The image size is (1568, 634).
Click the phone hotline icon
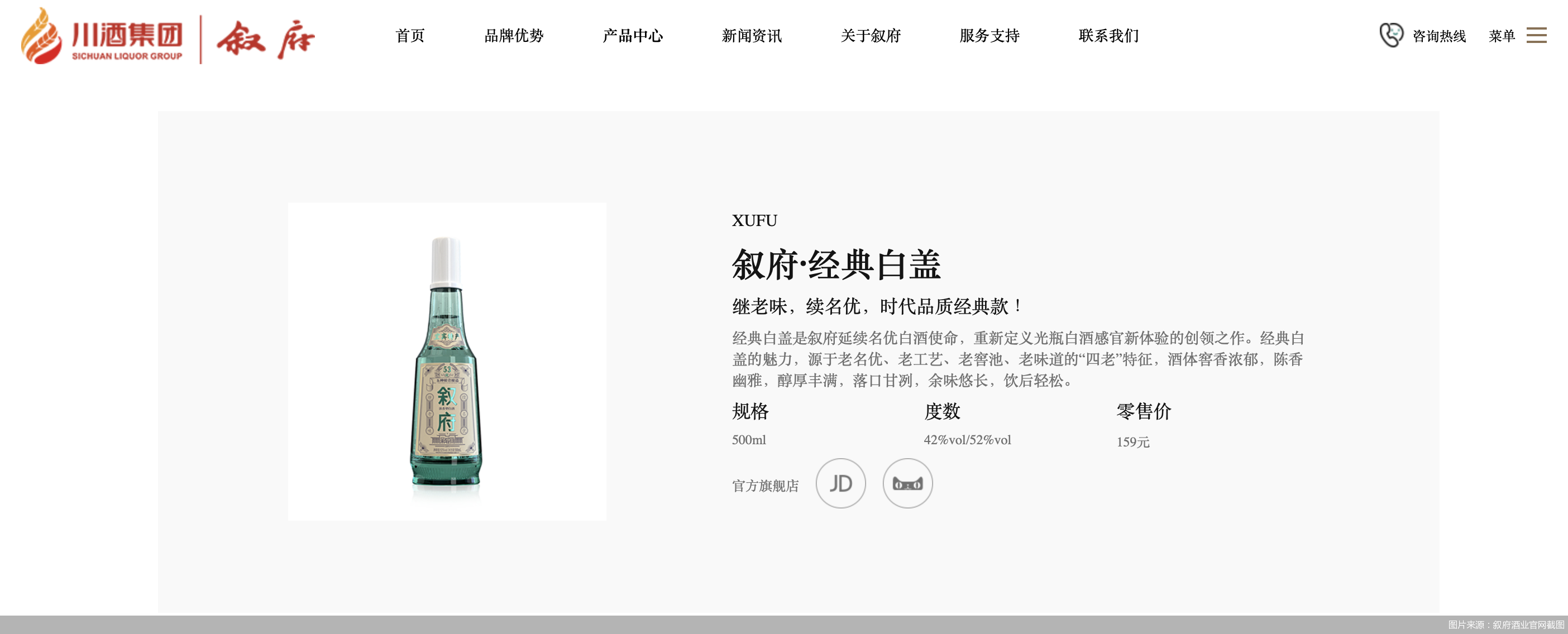click(1391, 35)
